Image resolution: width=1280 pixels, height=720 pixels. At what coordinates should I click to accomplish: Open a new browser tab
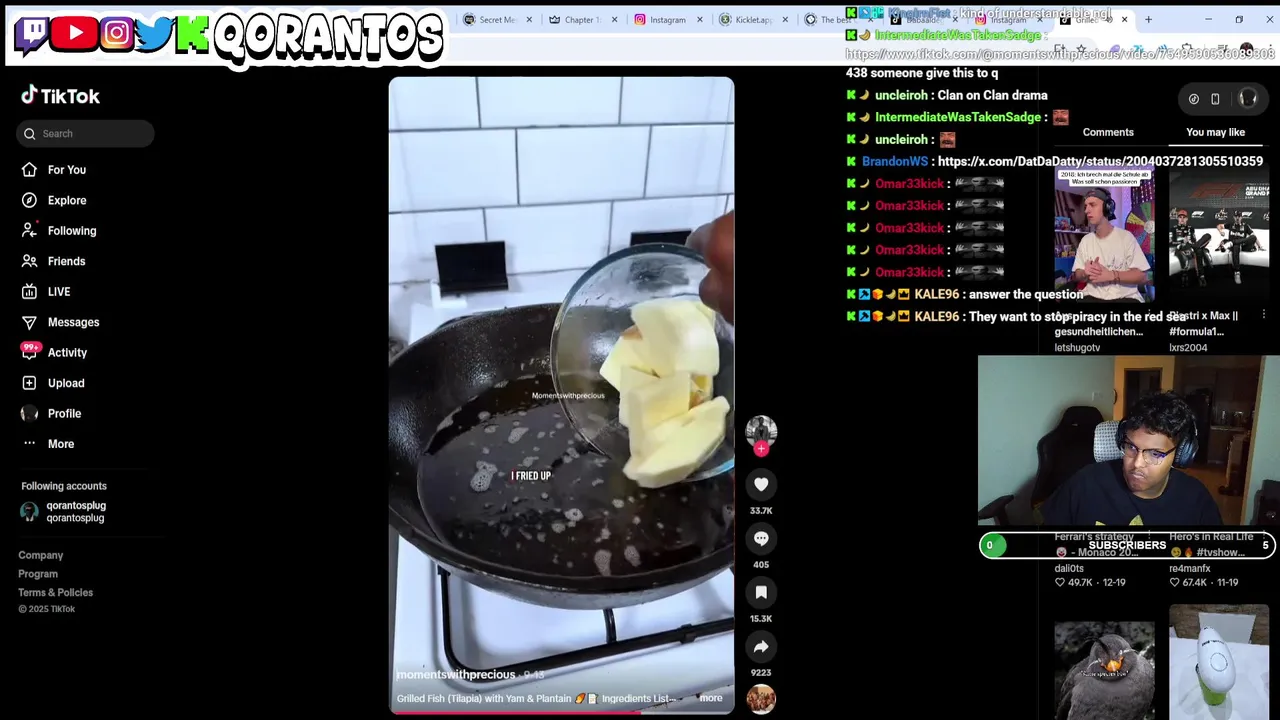tap(1148, 20)
